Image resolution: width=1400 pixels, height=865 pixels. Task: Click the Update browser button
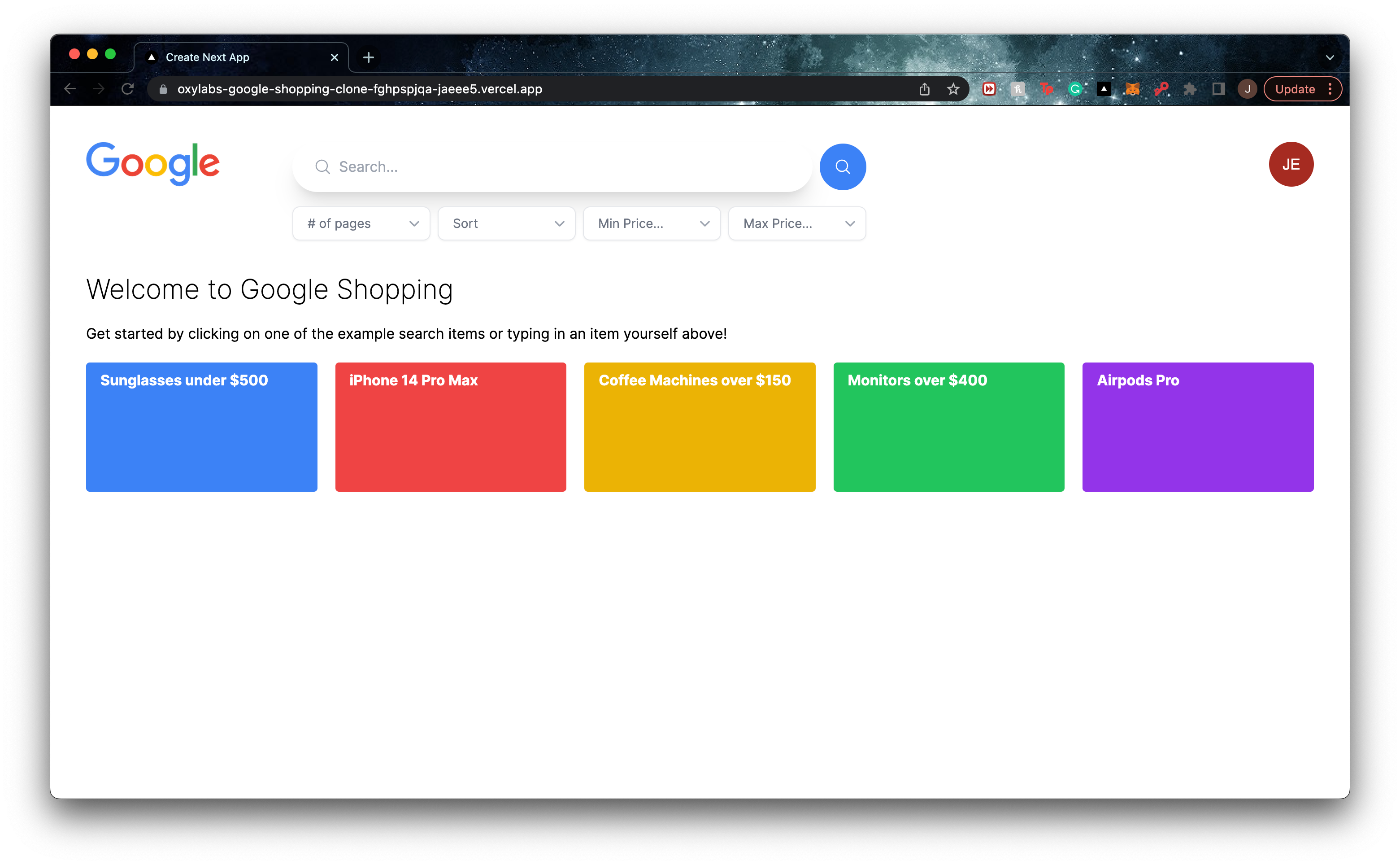[x=1294, y=89]
